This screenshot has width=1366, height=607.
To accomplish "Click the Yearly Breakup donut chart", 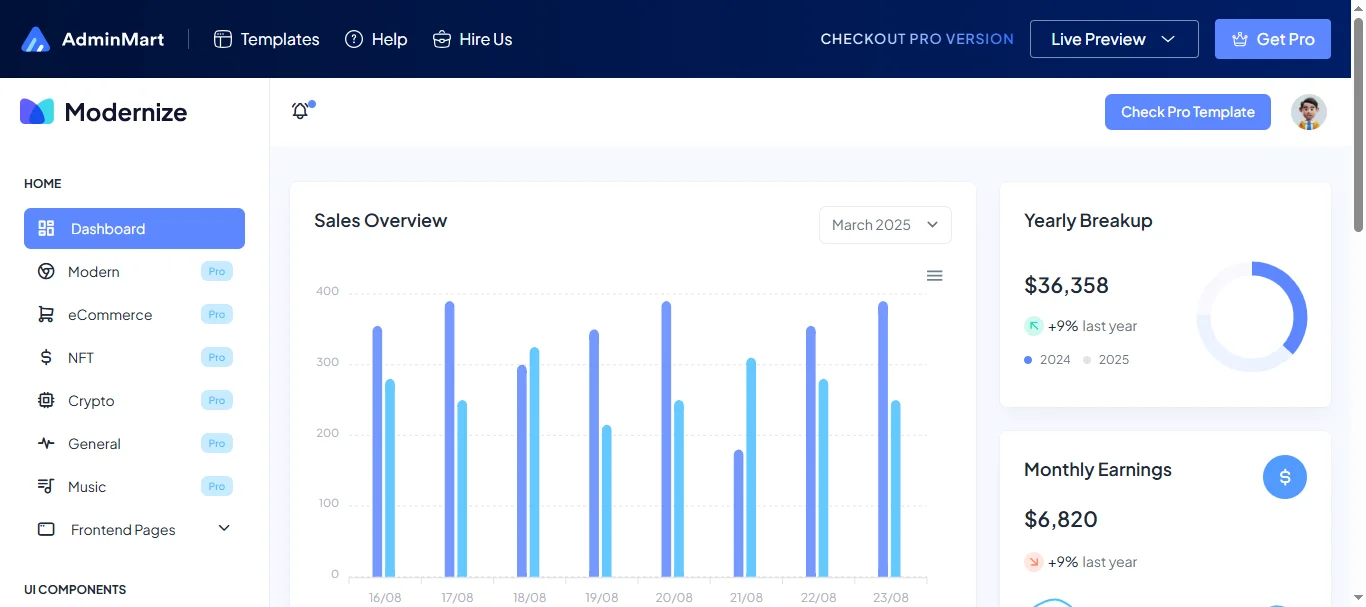I will (1251, 317).
